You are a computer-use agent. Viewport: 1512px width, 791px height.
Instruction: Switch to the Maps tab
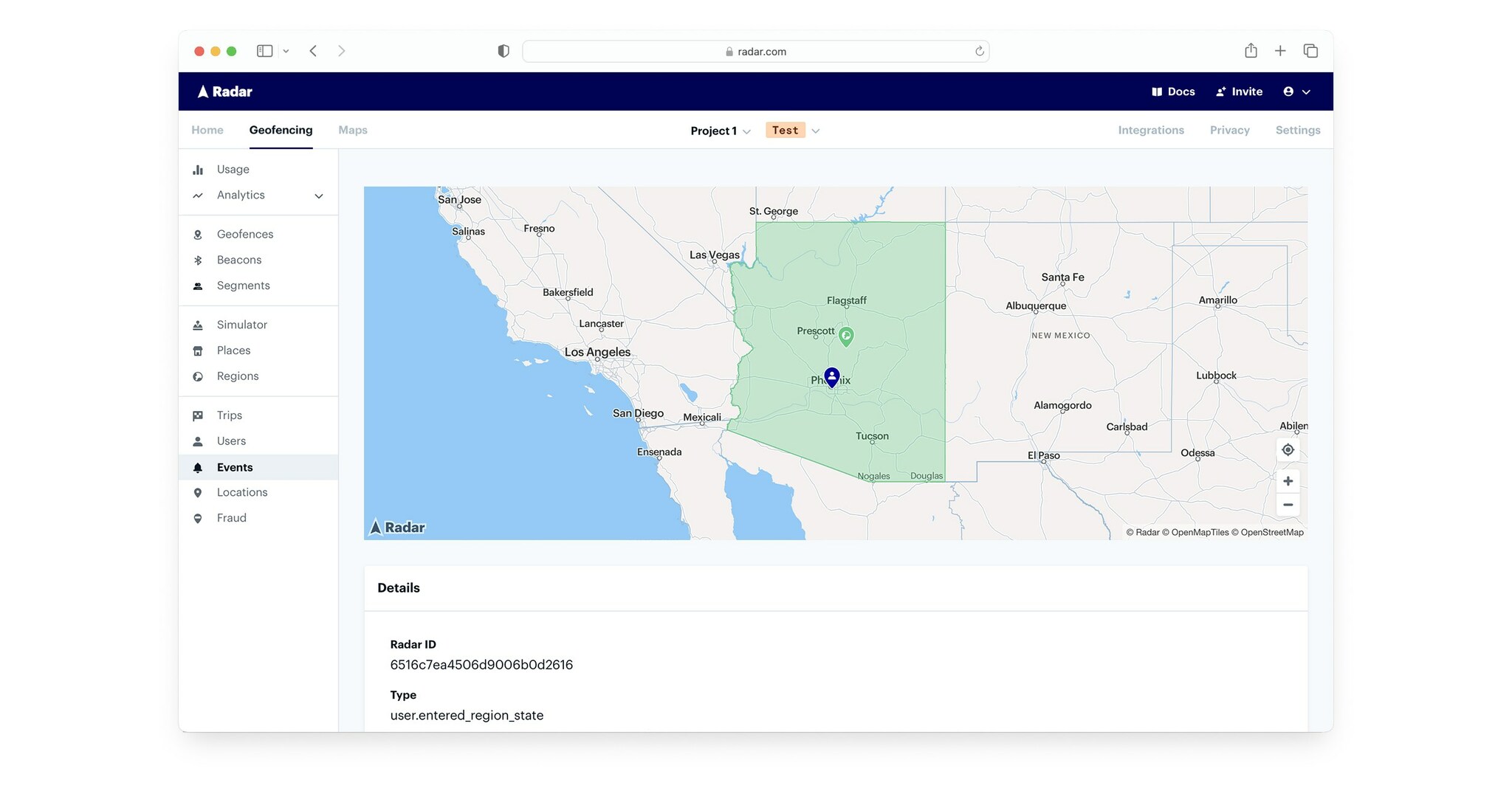(352, 130)
